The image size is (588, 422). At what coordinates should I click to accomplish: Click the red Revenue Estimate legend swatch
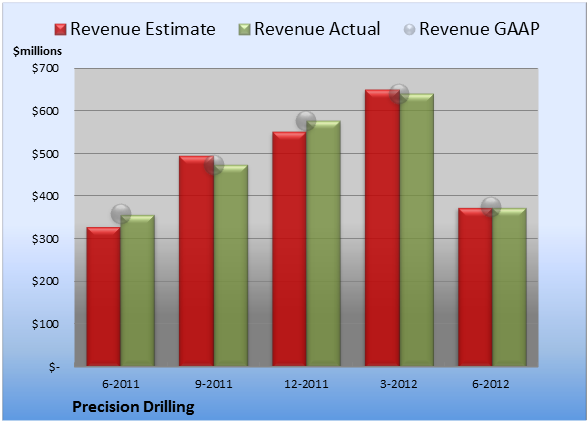point(60,29)
